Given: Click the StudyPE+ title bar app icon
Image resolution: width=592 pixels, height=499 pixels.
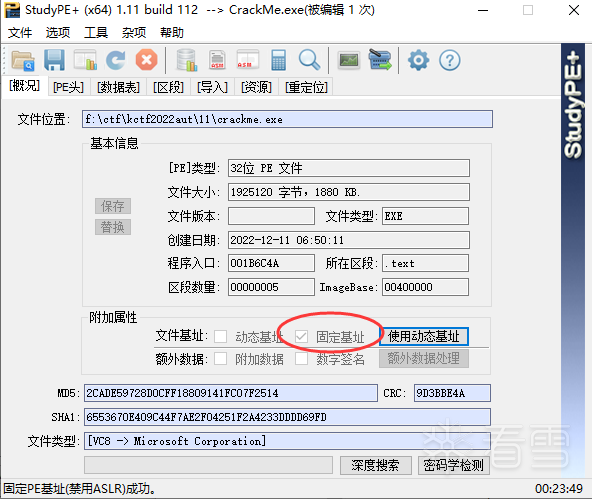Looking at the screenshot, I should [12, 10].
